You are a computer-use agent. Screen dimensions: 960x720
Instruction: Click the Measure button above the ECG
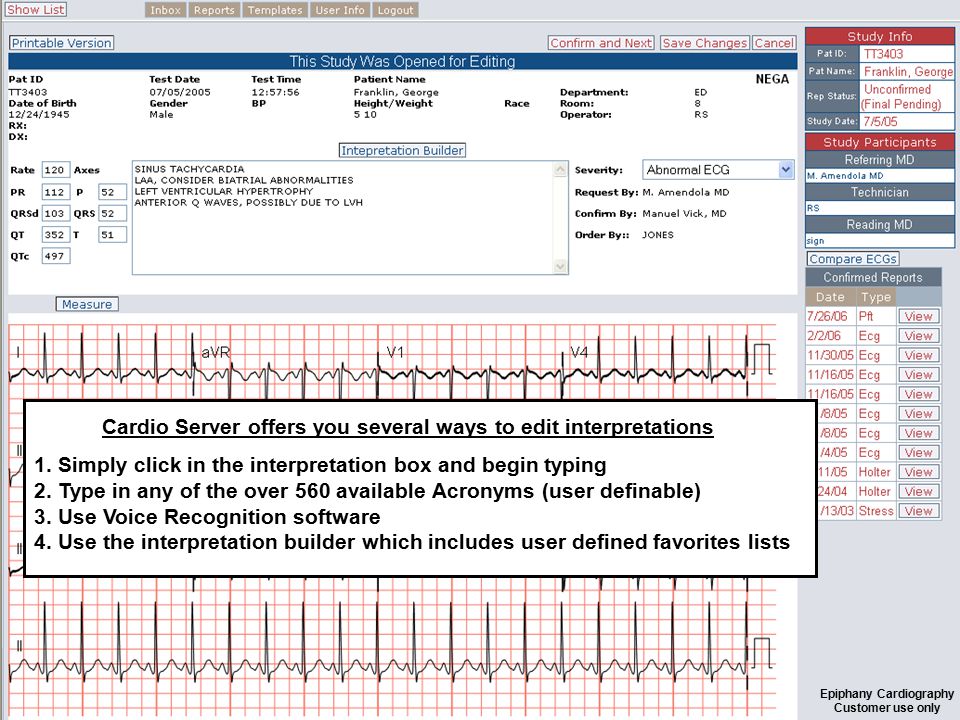coord(87,304)
